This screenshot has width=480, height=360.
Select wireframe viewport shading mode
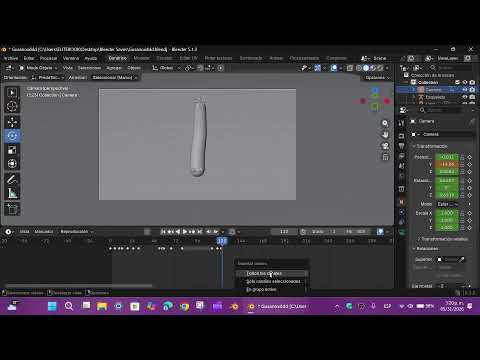coord(359,68)
